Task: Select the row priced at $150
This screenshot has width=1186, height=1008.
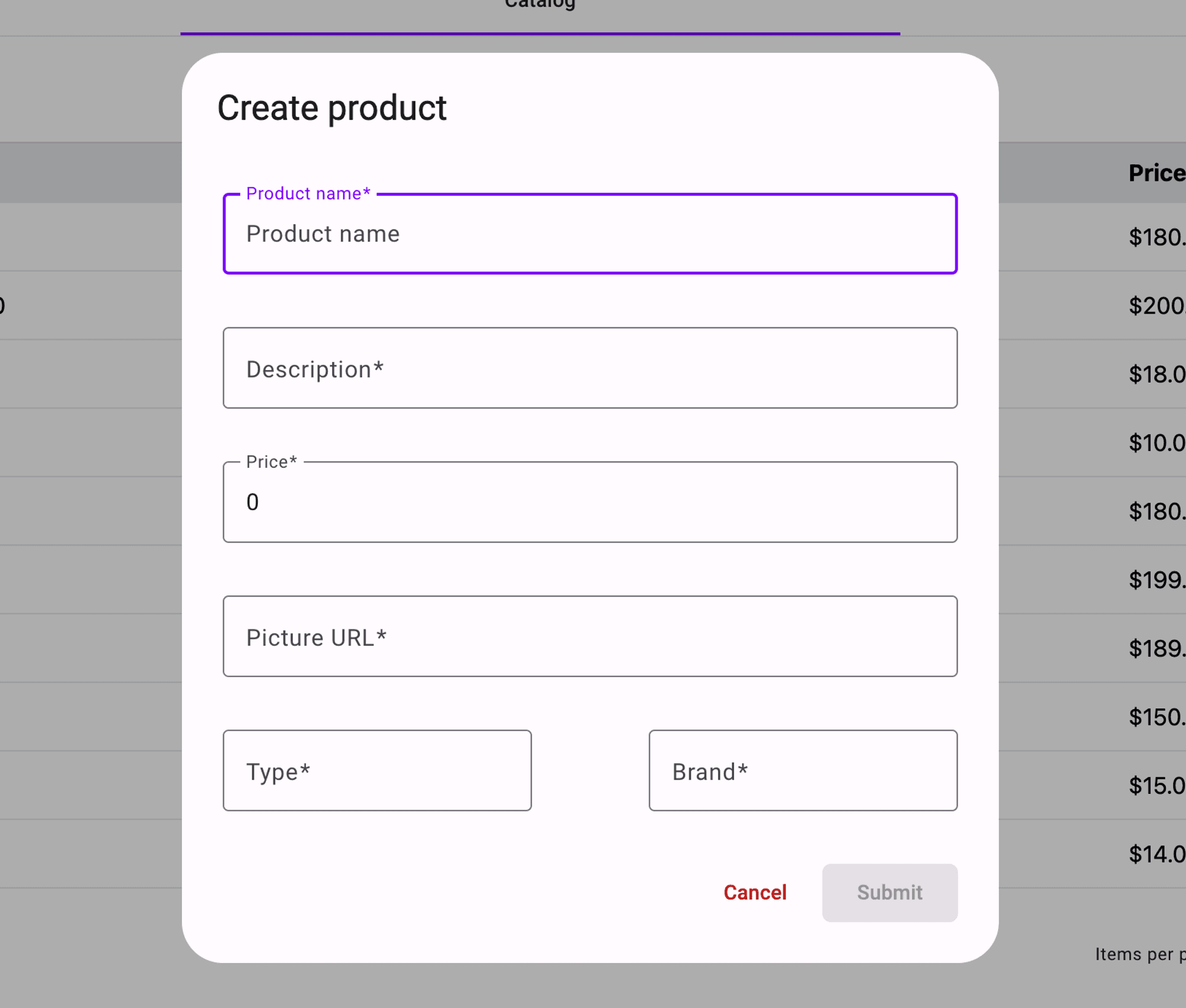Action: [1156, 717]
